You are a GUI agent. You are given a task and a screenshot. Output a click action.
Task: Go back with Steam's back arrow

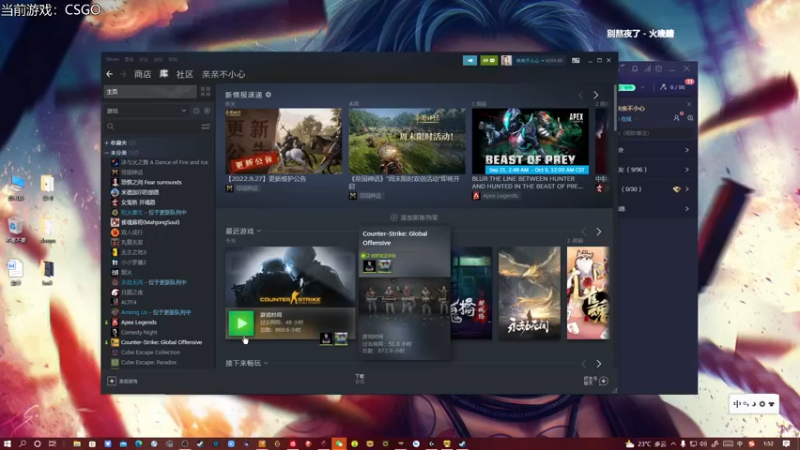coord(109,74)
